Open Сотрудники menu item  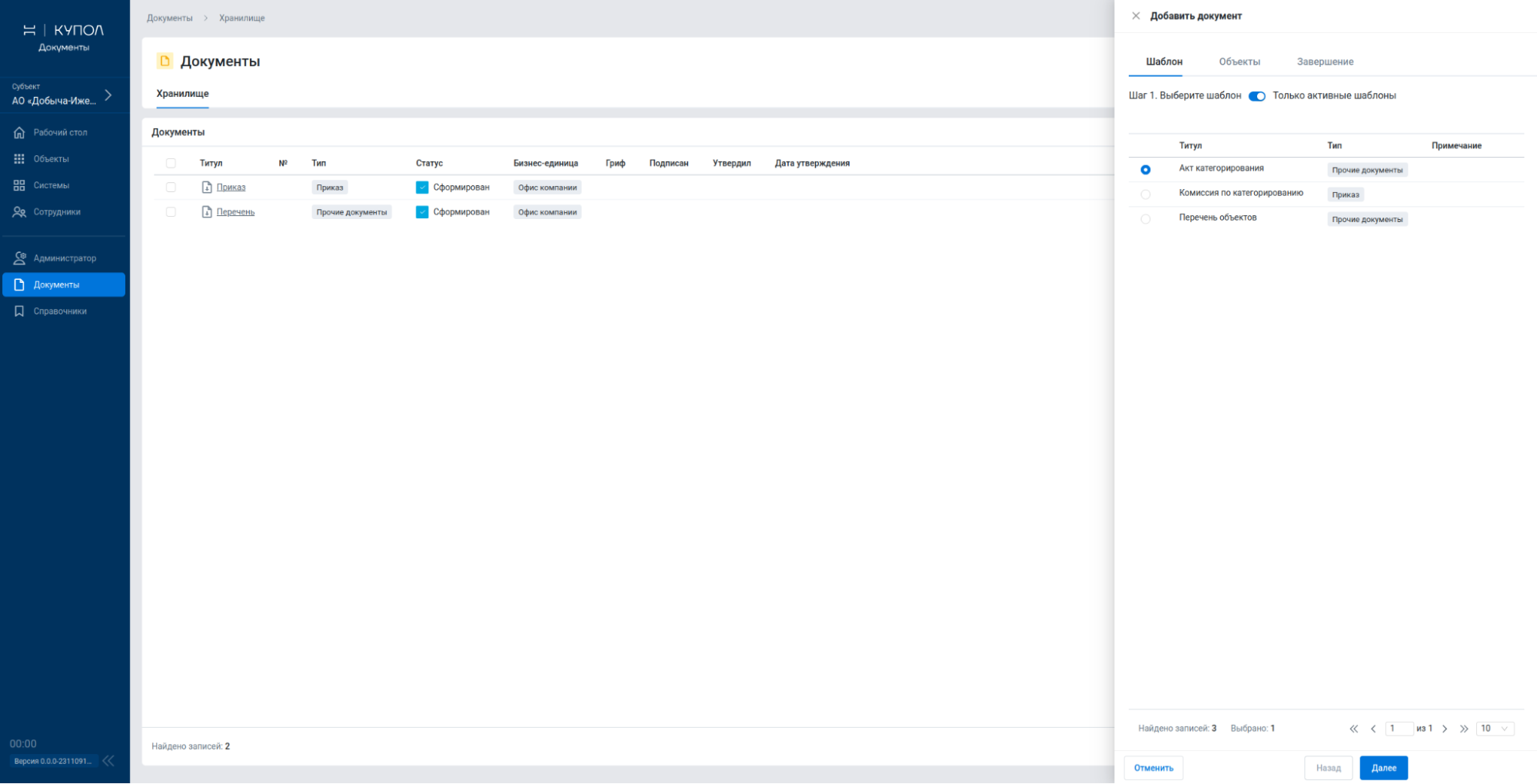pos(63,212)
